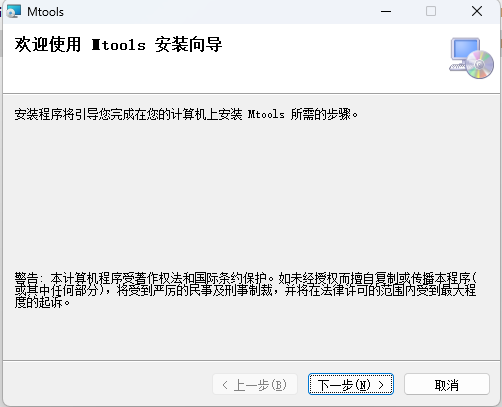Click the computer and disc setup icon
The width and height of the screenshot is (502, 407).
[x=471, y=58]
